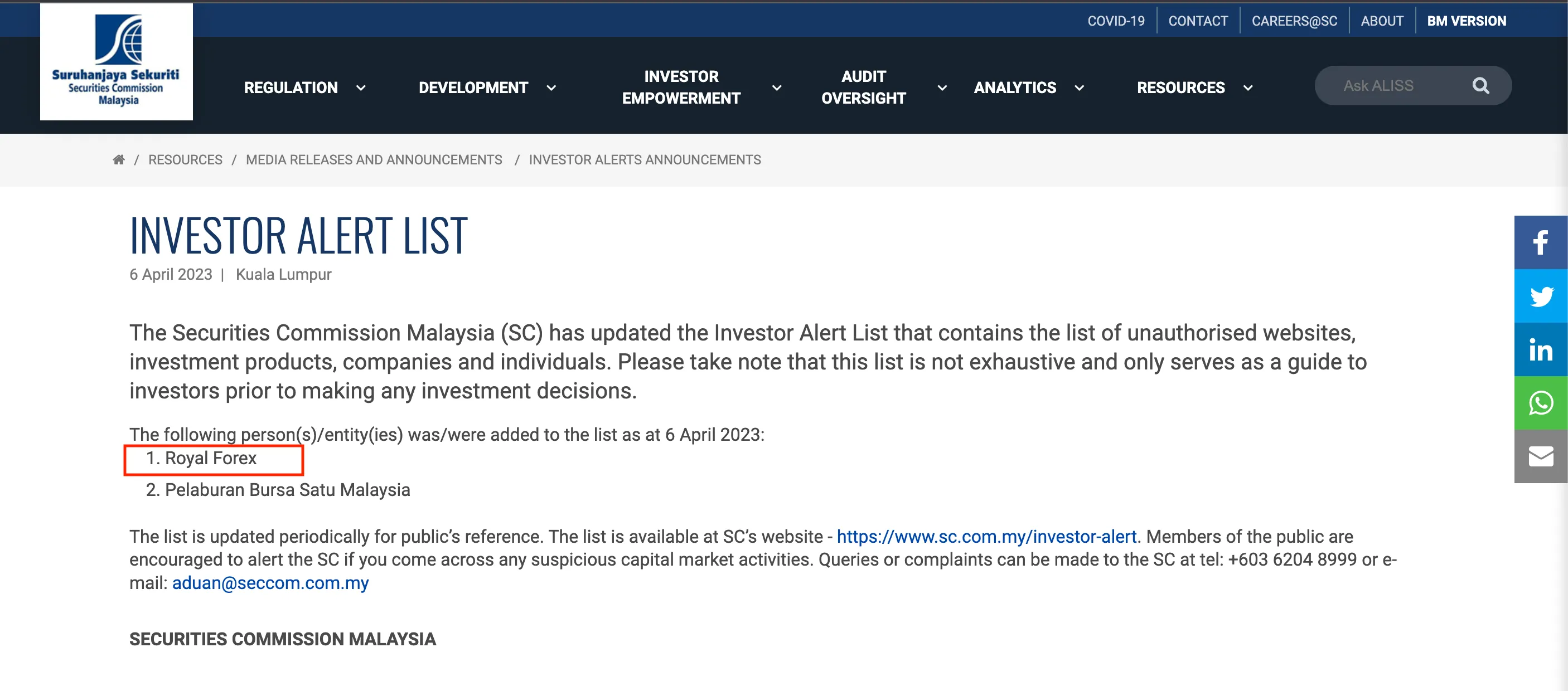1568x691 pixels.
Task: Click the Kuala Lumpur location text
Action: point(283,274)
